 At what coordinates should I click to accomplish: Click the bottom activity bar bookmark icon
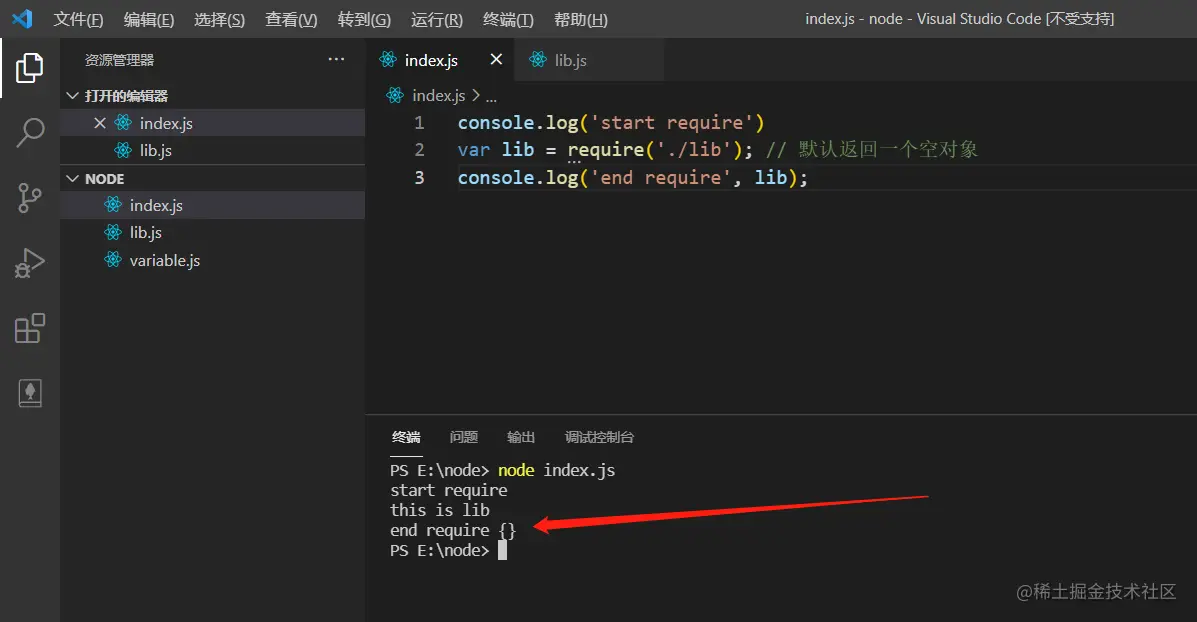(30, 393)
